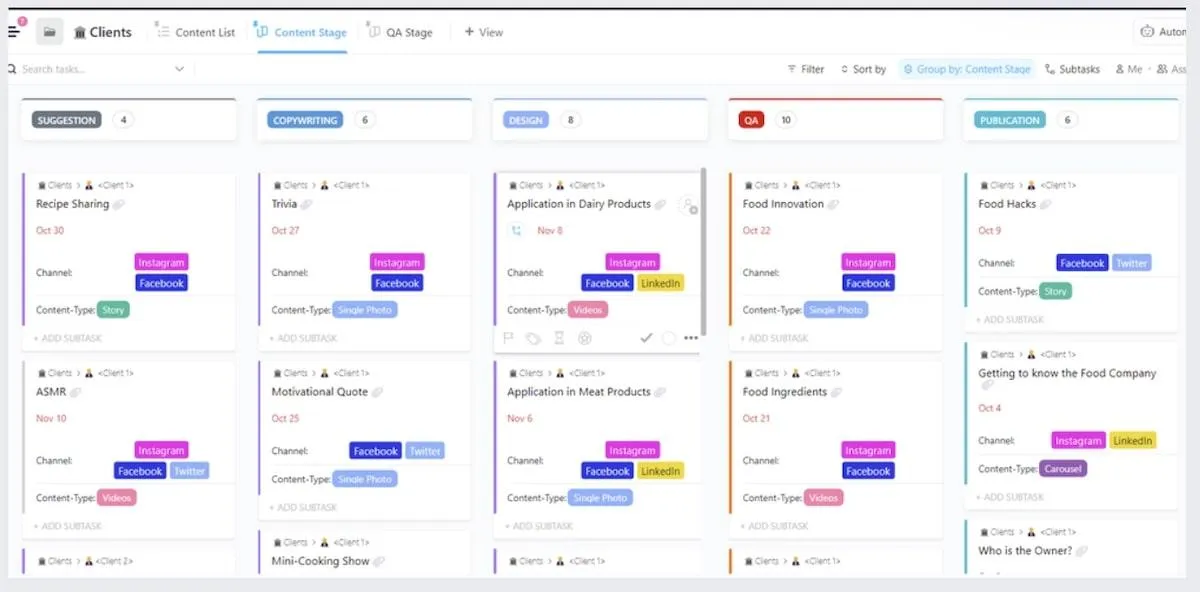Open more options on Dairy Products card
The height and width of the screenshot is (592, 1200).
[x=691, y=338]
